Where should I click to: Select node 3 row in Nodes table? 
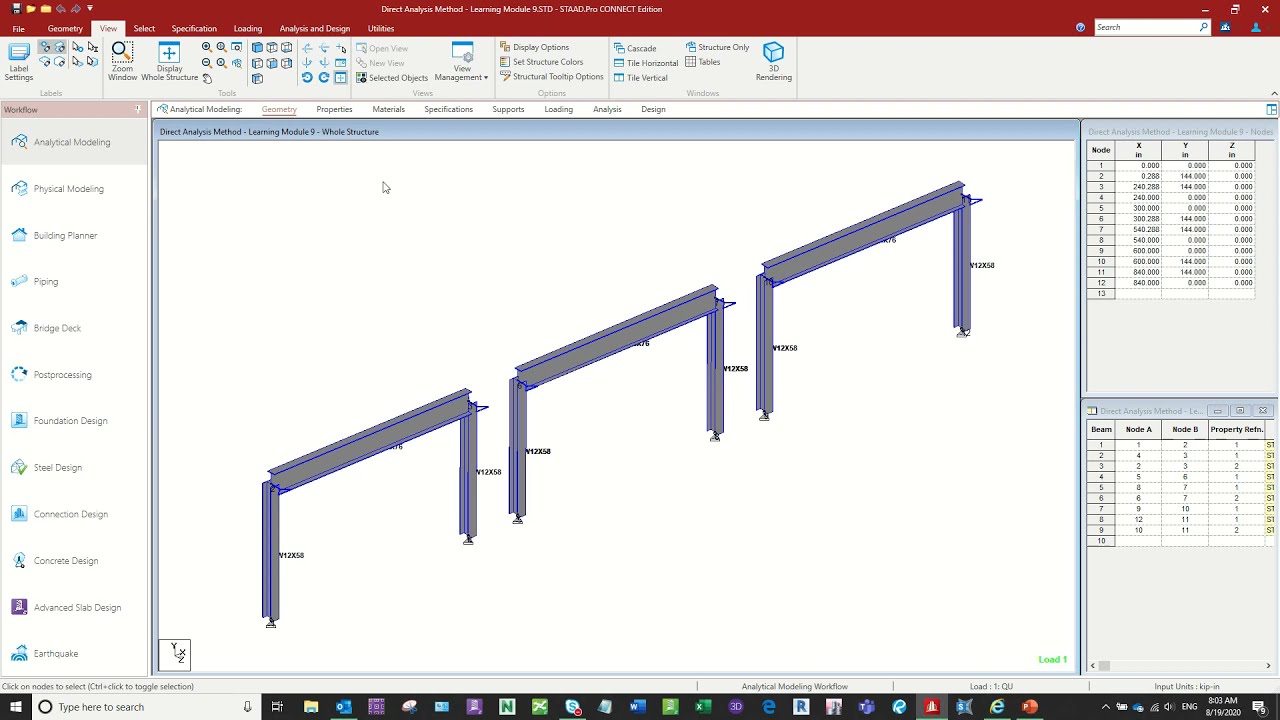tap(1170, 187)
